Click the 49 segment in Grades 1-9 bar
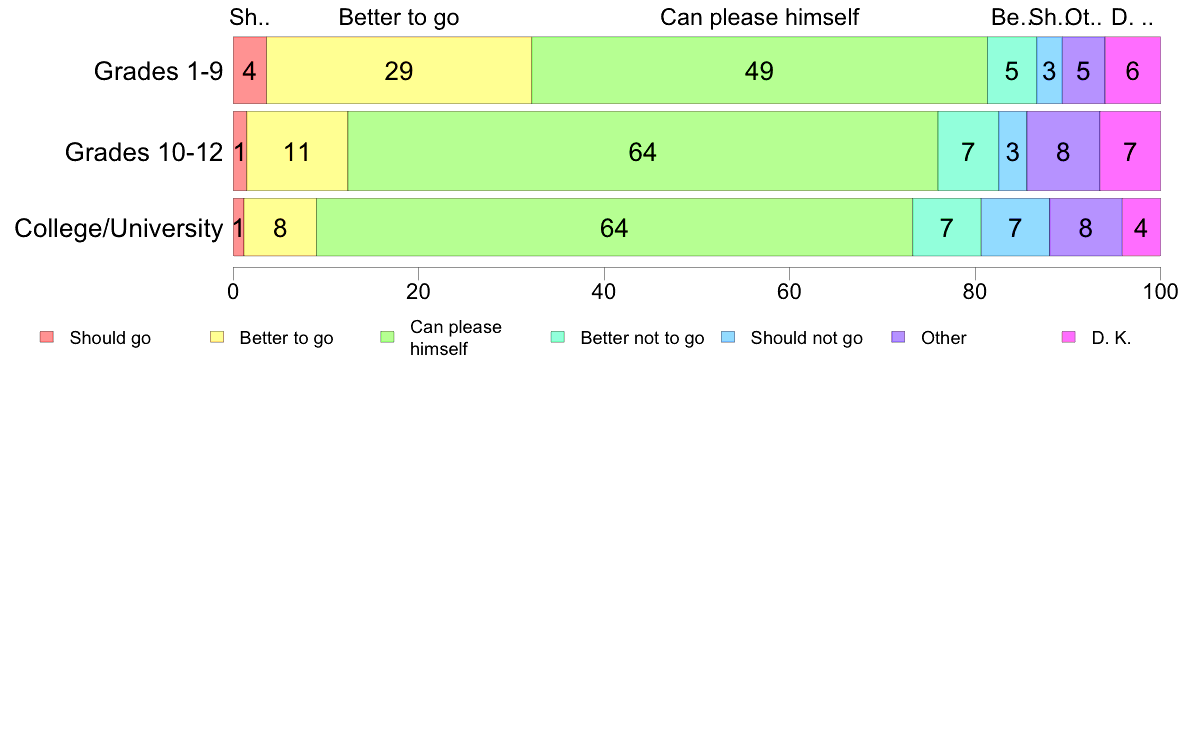The width and height of the screenshot is (1188, 736). [759, 70]
